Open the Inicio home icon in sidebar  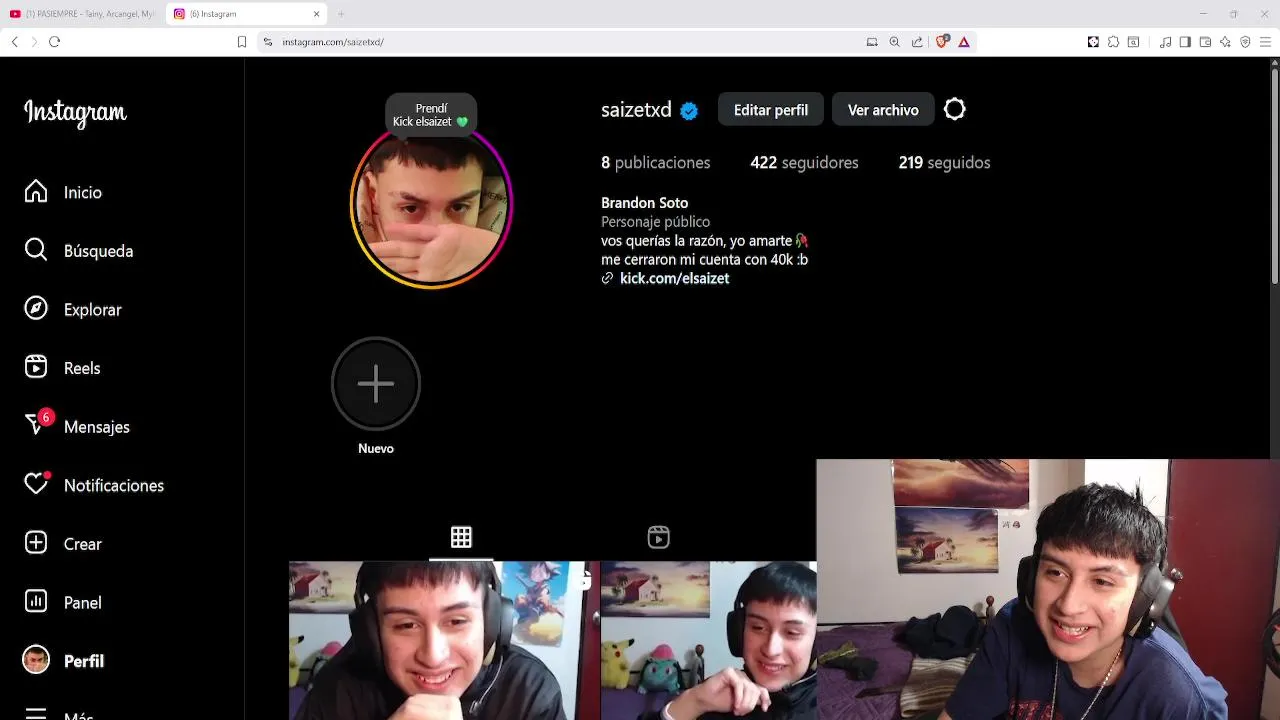(x=36, y=191)
